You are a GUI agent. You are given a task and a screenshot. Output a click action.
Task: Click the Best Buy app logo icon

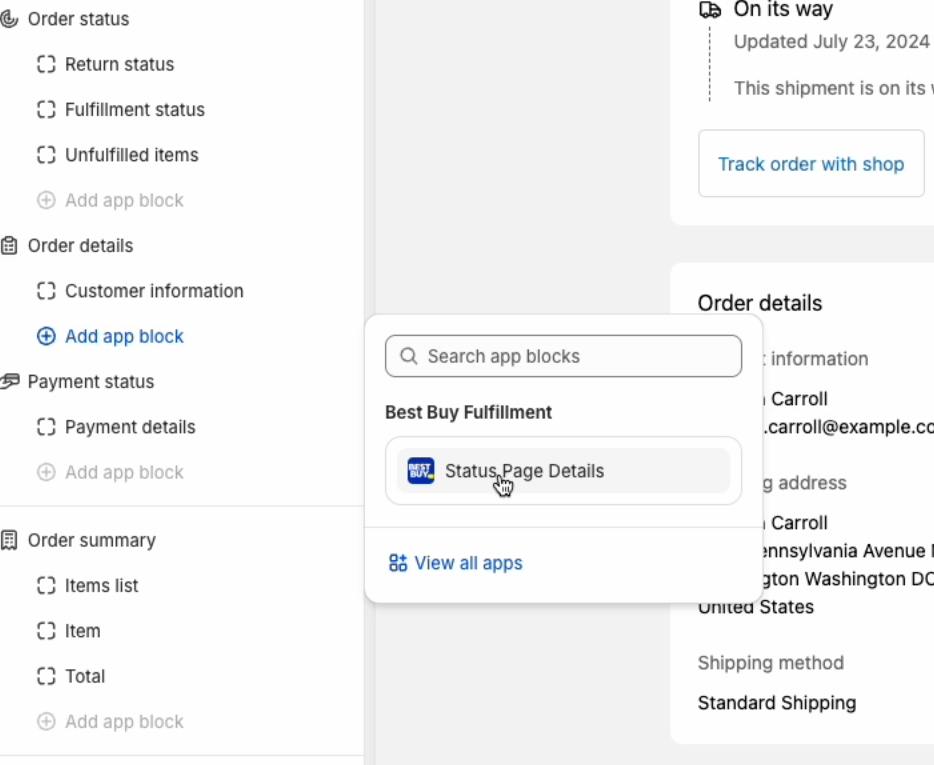pos(421,471)
